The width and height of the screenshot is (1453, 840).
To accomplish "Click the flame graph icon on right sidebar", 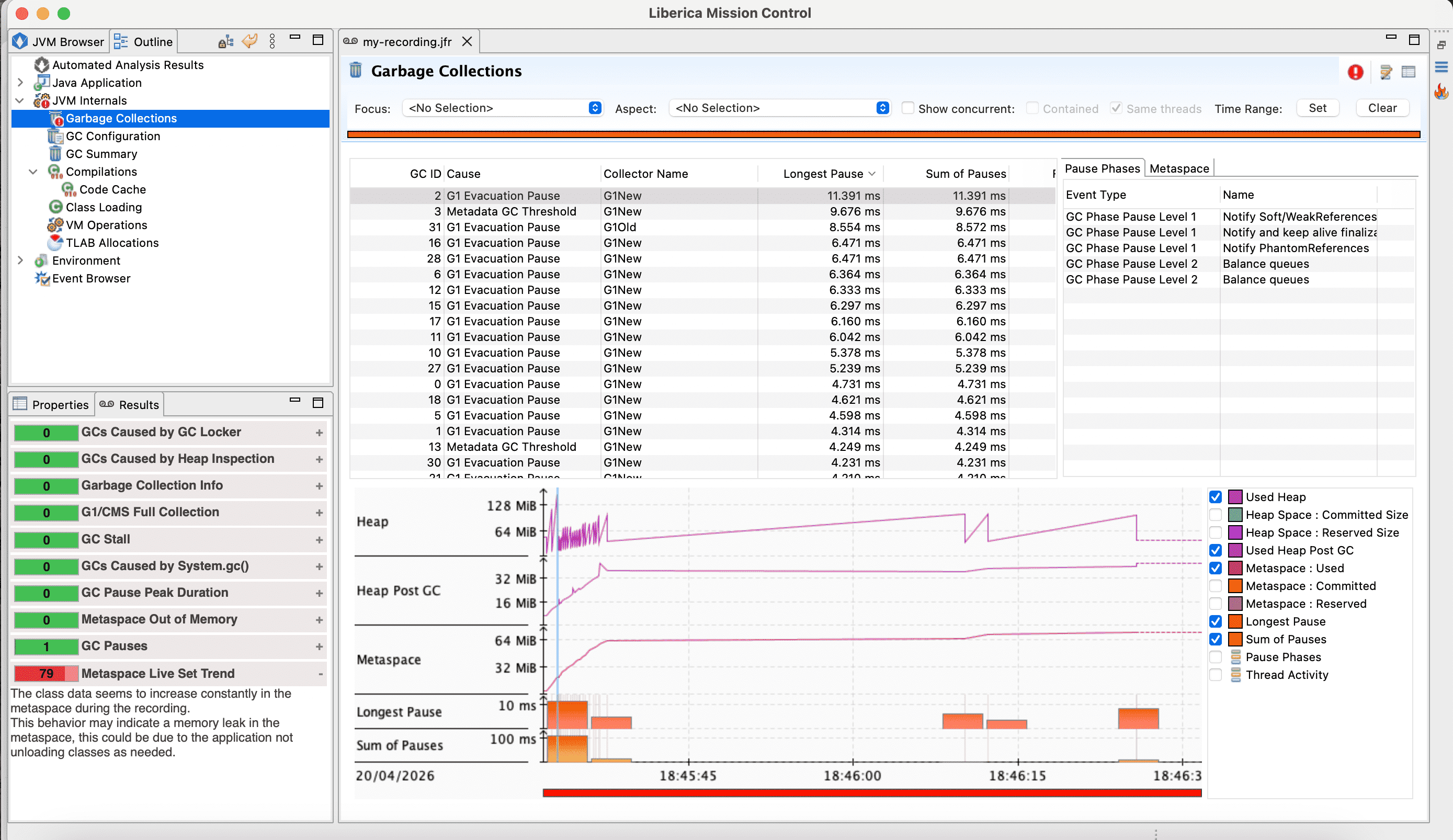I will [x=1441, y=91].
